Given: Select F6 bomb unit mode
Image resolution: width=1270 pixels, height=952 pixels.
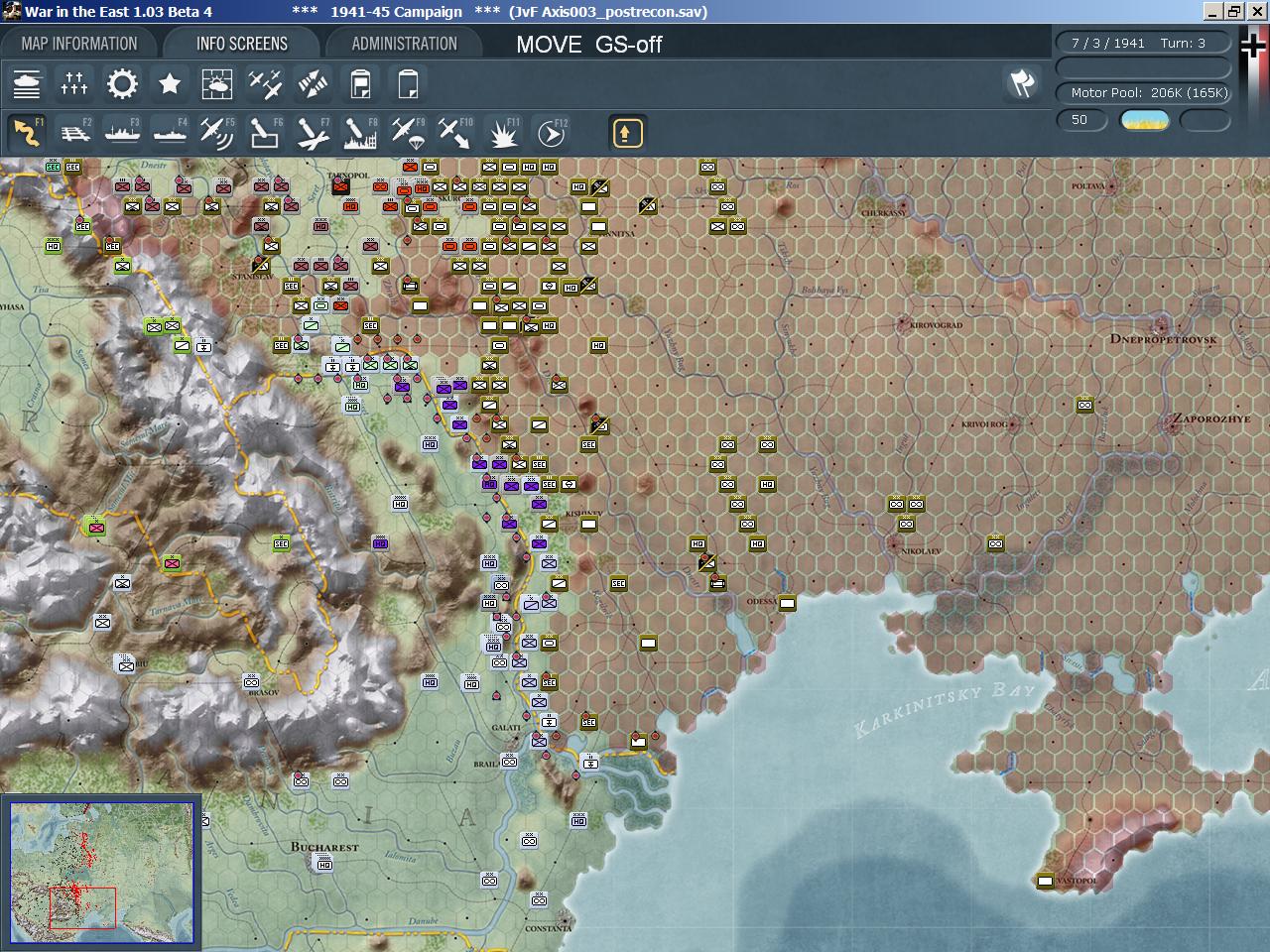Looking at the screenshot, I should tap(265, 133).
